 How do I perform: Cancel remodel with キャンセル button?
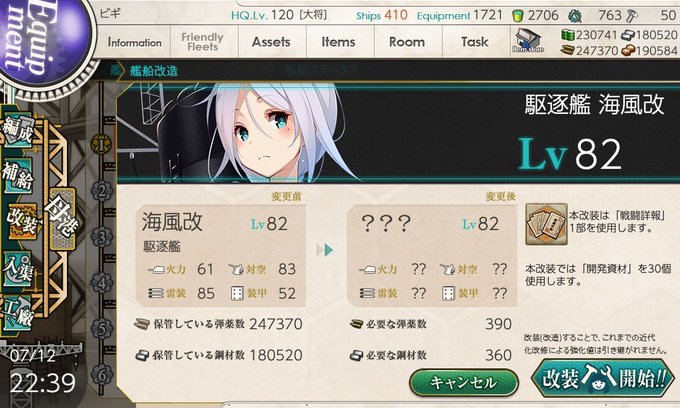tap(464, 382)
